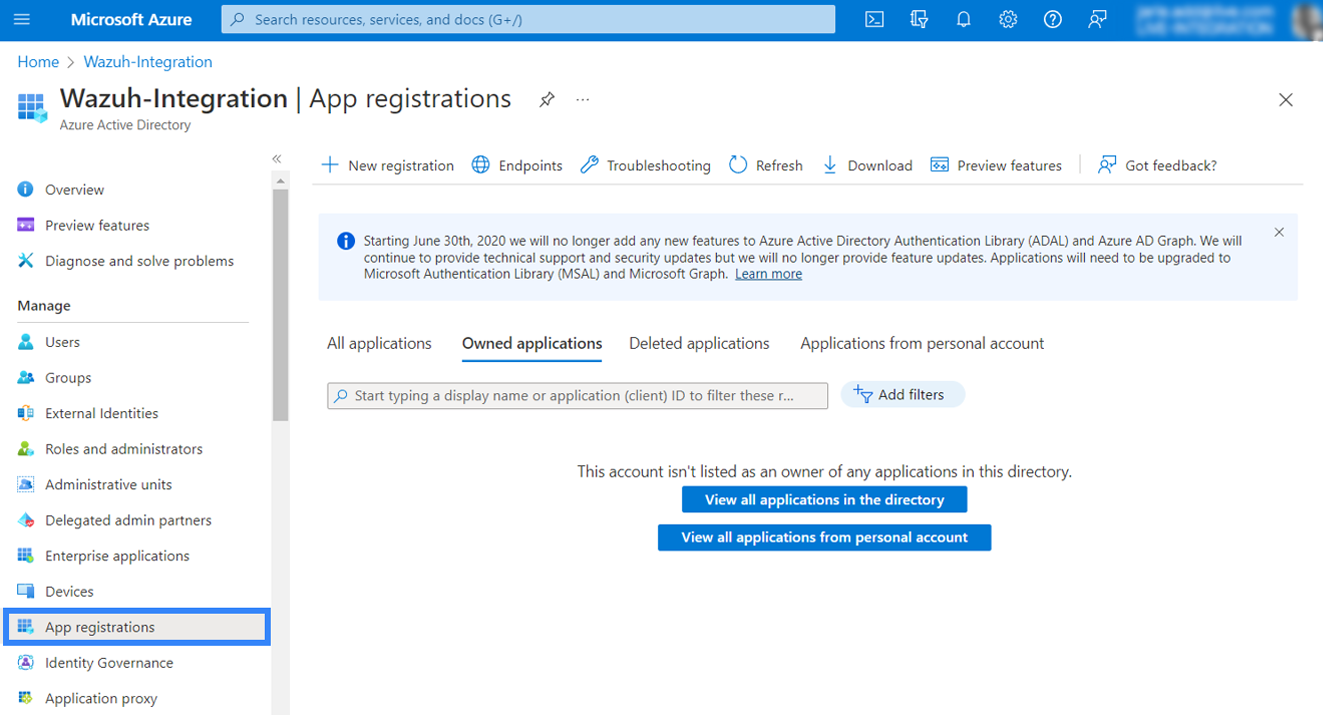1323x715 pixels.
Task: Switch to All applications tab
Action: coord(379,343)
